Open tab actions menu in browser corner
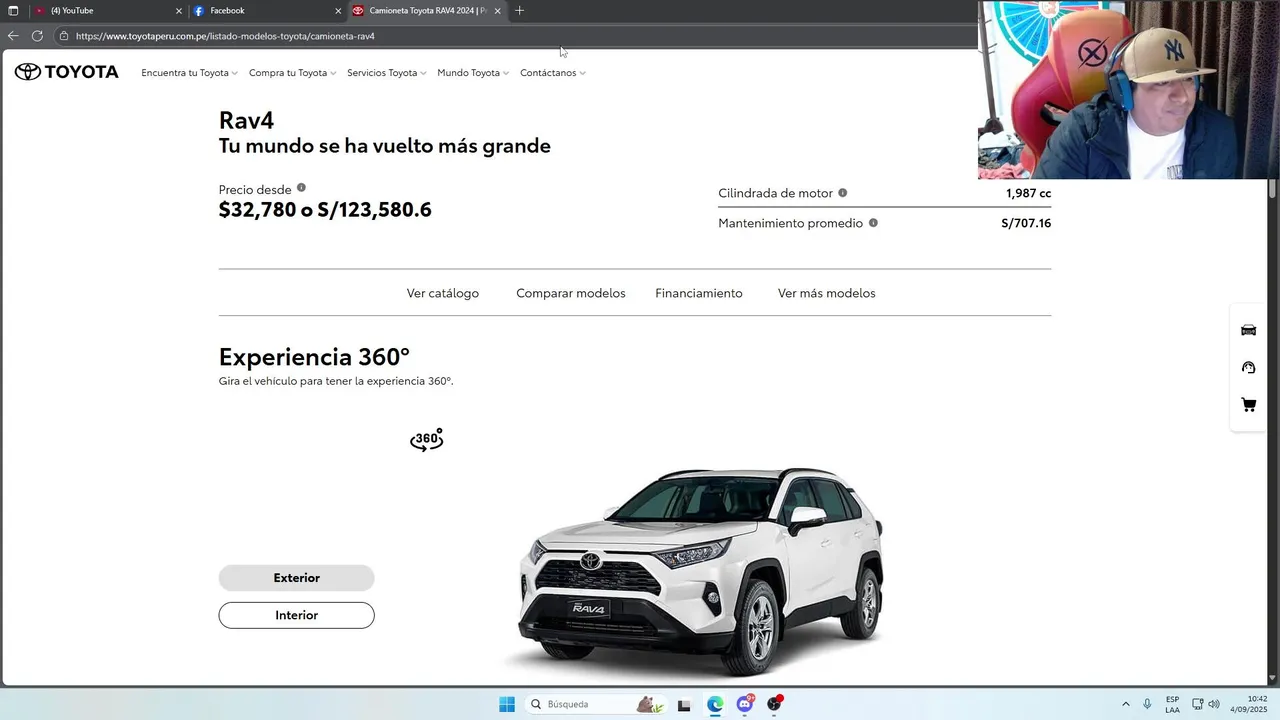 [13, 11]
